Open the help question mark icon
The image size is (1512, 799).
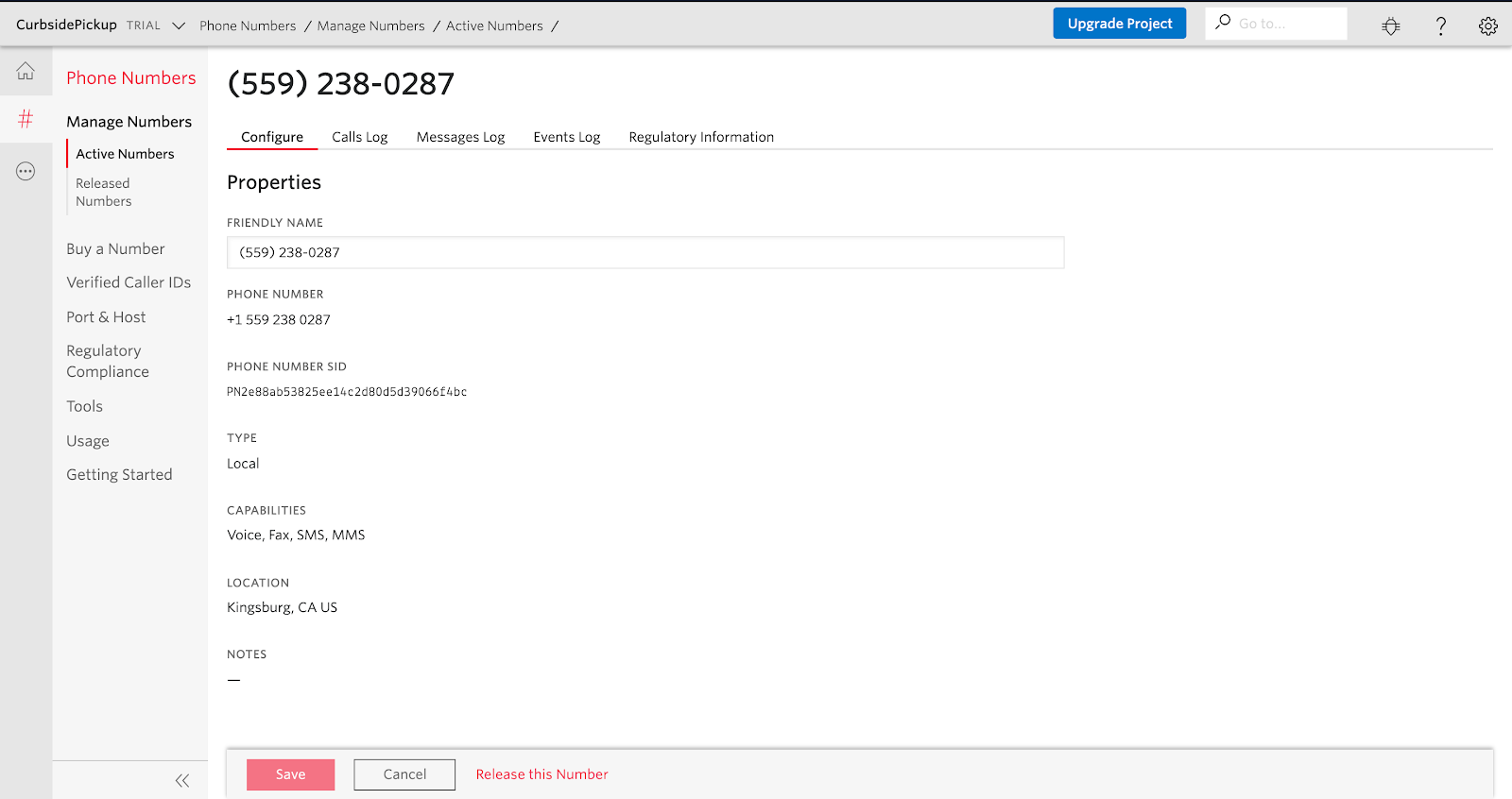click(x=1441, y=25)
